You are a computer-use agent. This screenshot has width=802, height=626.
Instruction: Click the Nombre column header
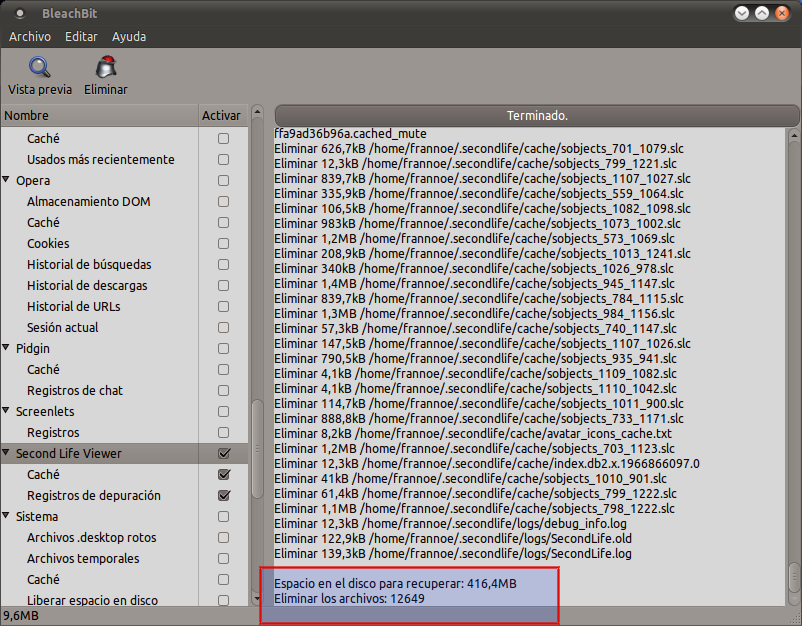click(100, 116)
